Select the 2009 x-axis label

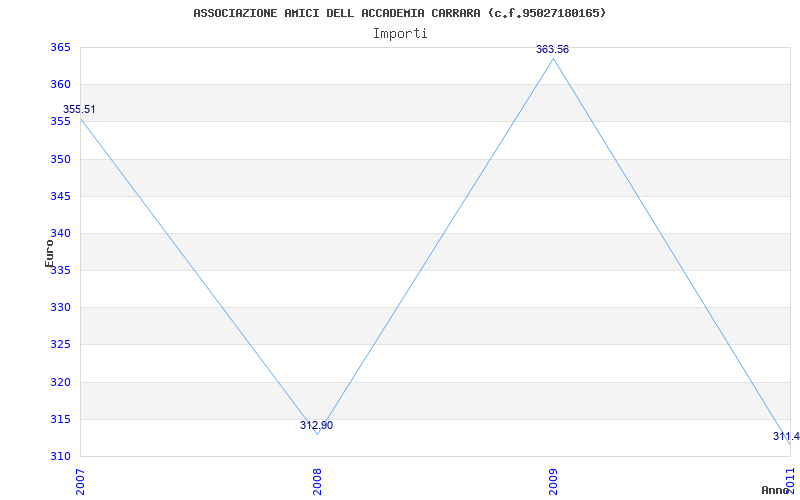(554, 482)
